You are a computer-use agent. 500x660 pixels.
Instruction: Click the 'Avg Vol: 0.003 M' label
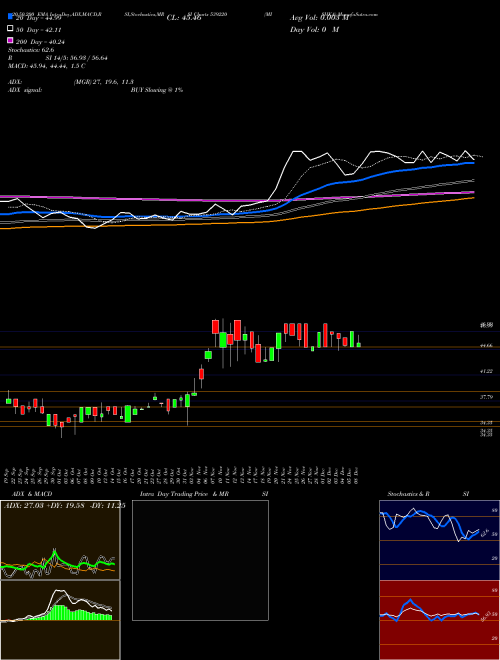(319, 18)
